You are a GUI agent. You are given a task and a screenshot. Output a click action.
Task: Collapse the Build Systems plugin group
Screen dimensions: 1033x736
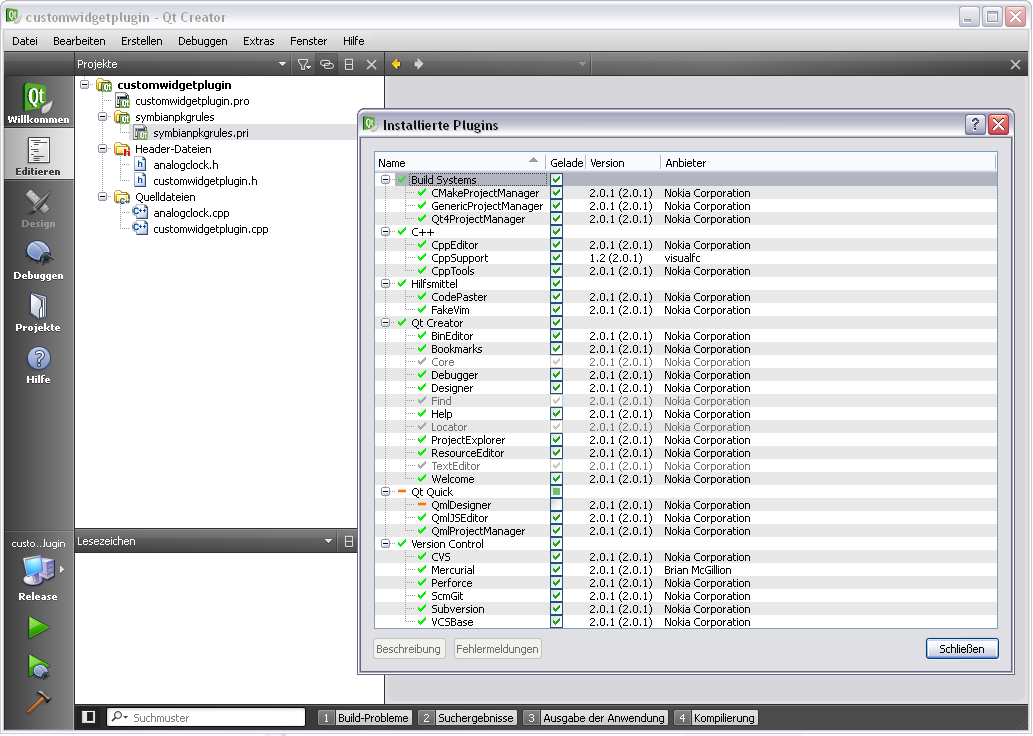pos(385,179)
